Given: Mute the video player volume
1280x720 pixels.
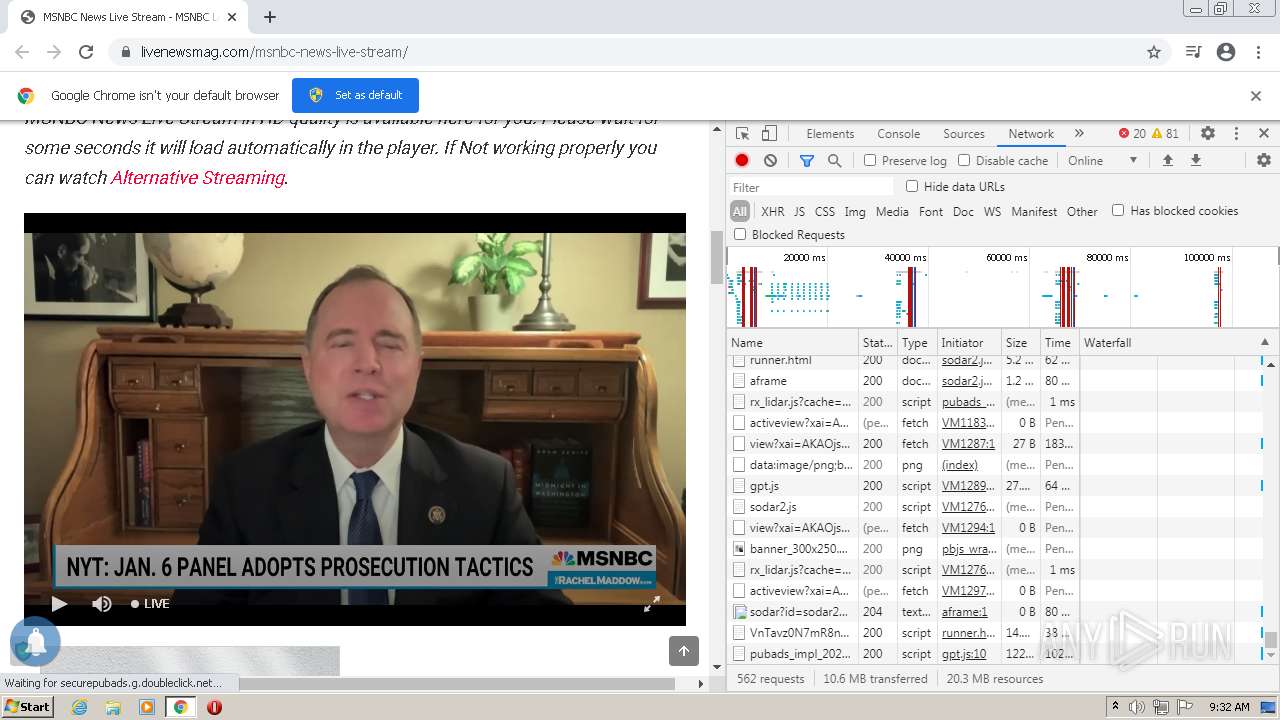Looking at the screenshot, I should [102, 604].
